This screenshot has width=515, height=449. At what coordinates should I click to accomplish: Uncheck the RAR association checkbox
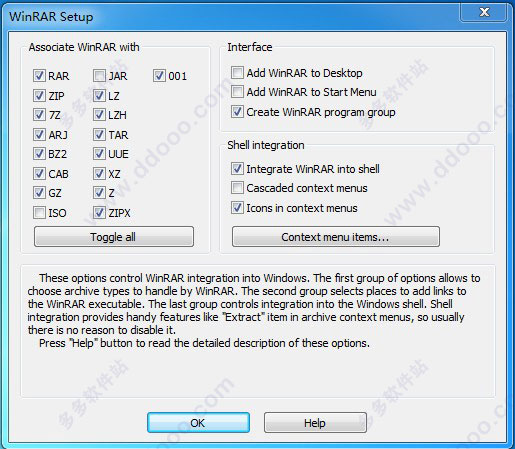click(39, 76)
